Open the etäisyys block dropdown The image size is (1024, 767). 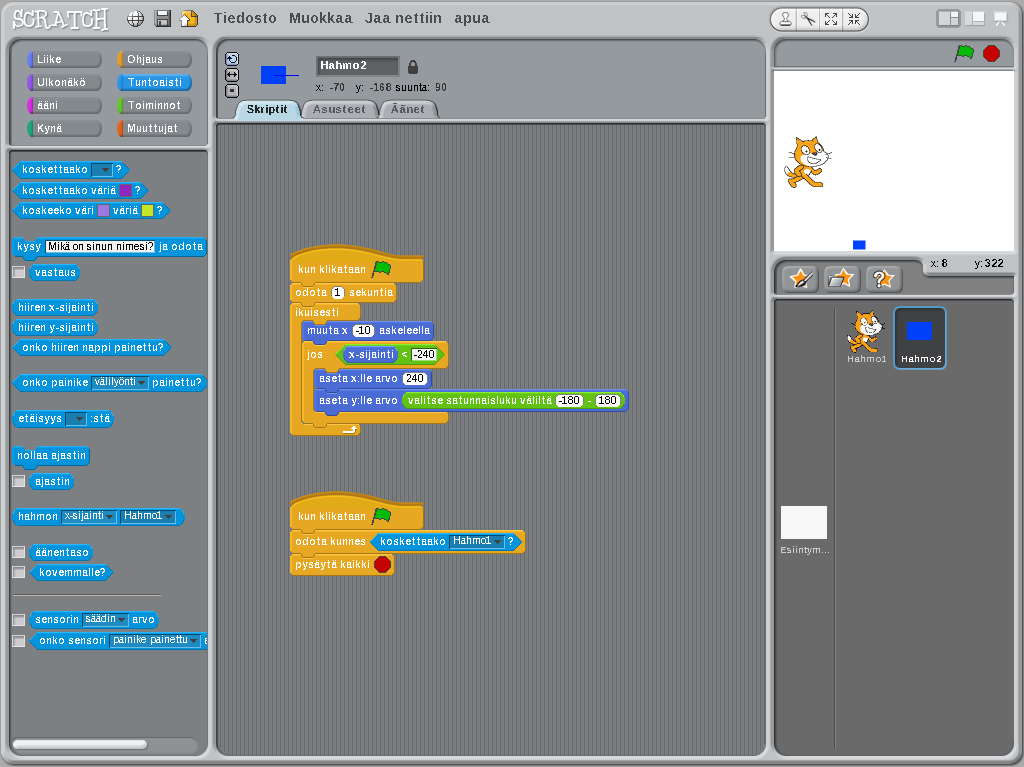(x=76, y=419)
